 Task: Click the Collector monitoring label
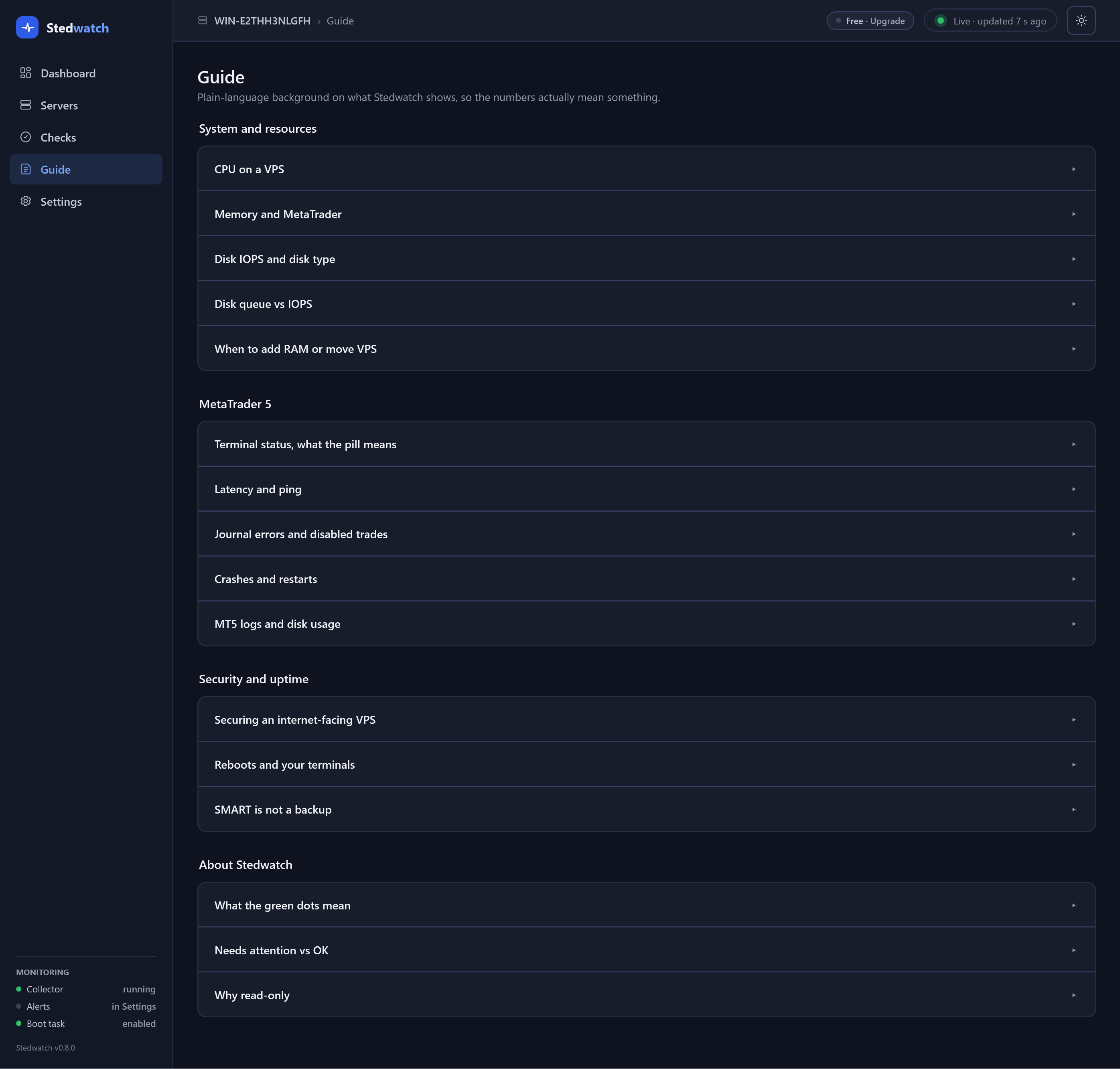pos(45,989)
